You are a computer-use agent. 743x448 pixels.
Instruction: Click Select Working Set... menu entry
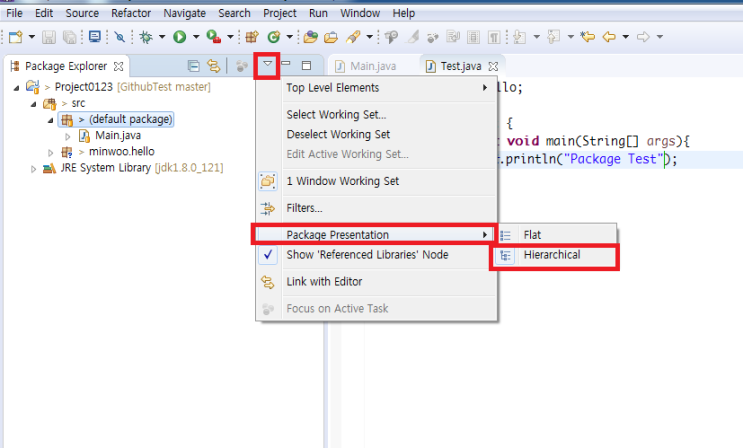(x=336, y=115)
